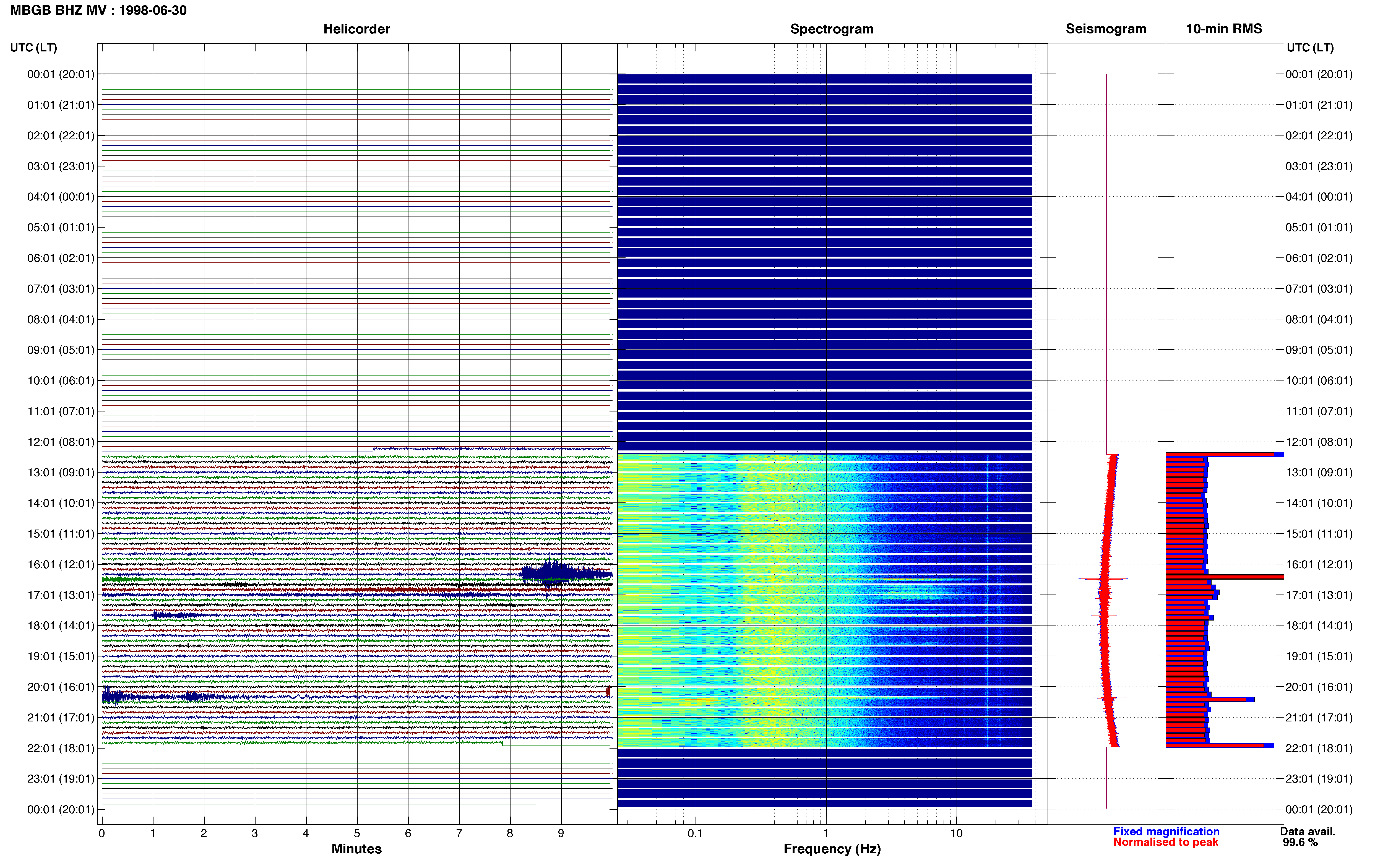Click the 'Fixed magnification' legend text
This screenshot has height=868, width=1388.
1166,831
